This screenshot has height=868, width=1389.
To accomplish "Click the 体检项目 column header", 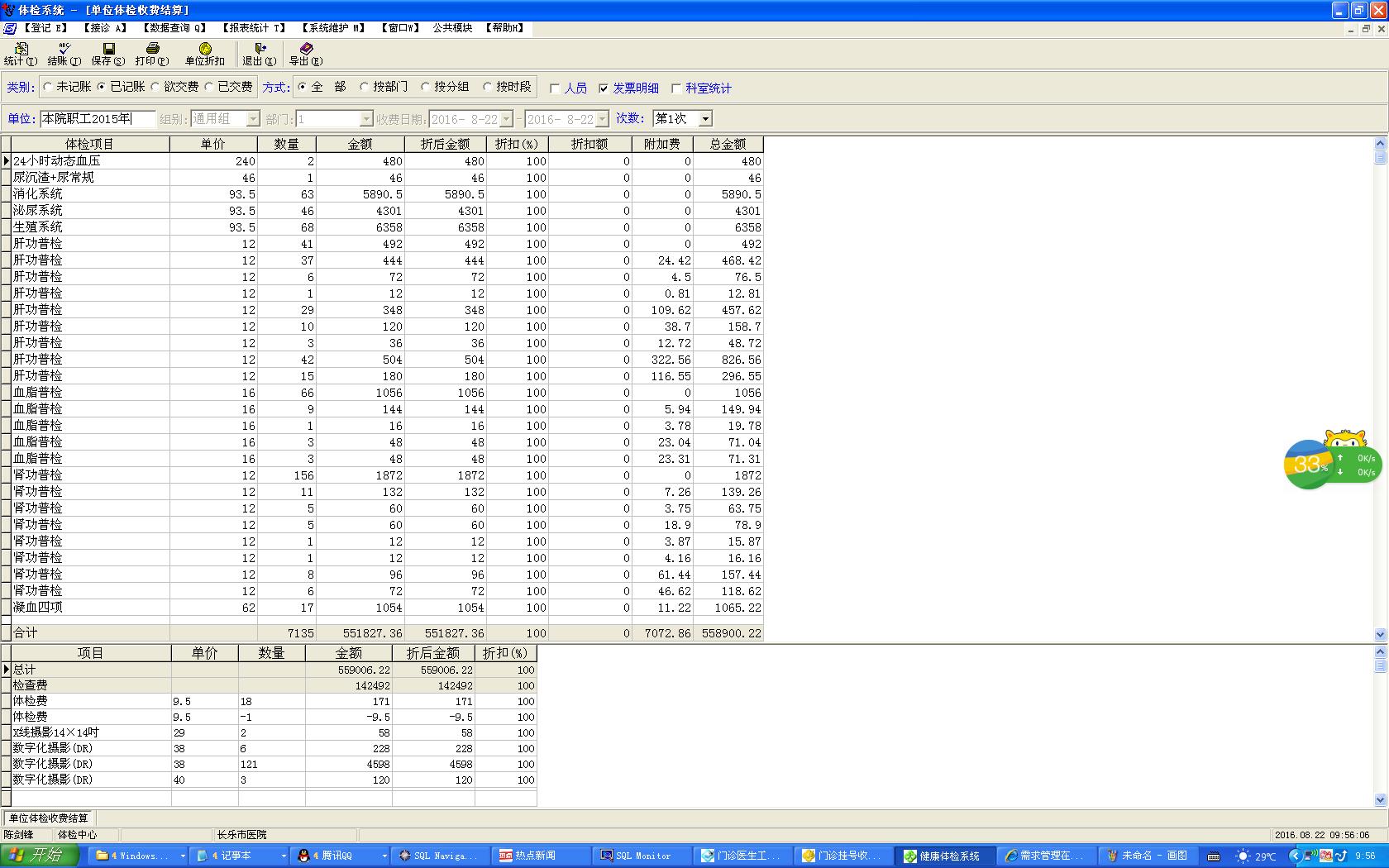I will point(89,144).
